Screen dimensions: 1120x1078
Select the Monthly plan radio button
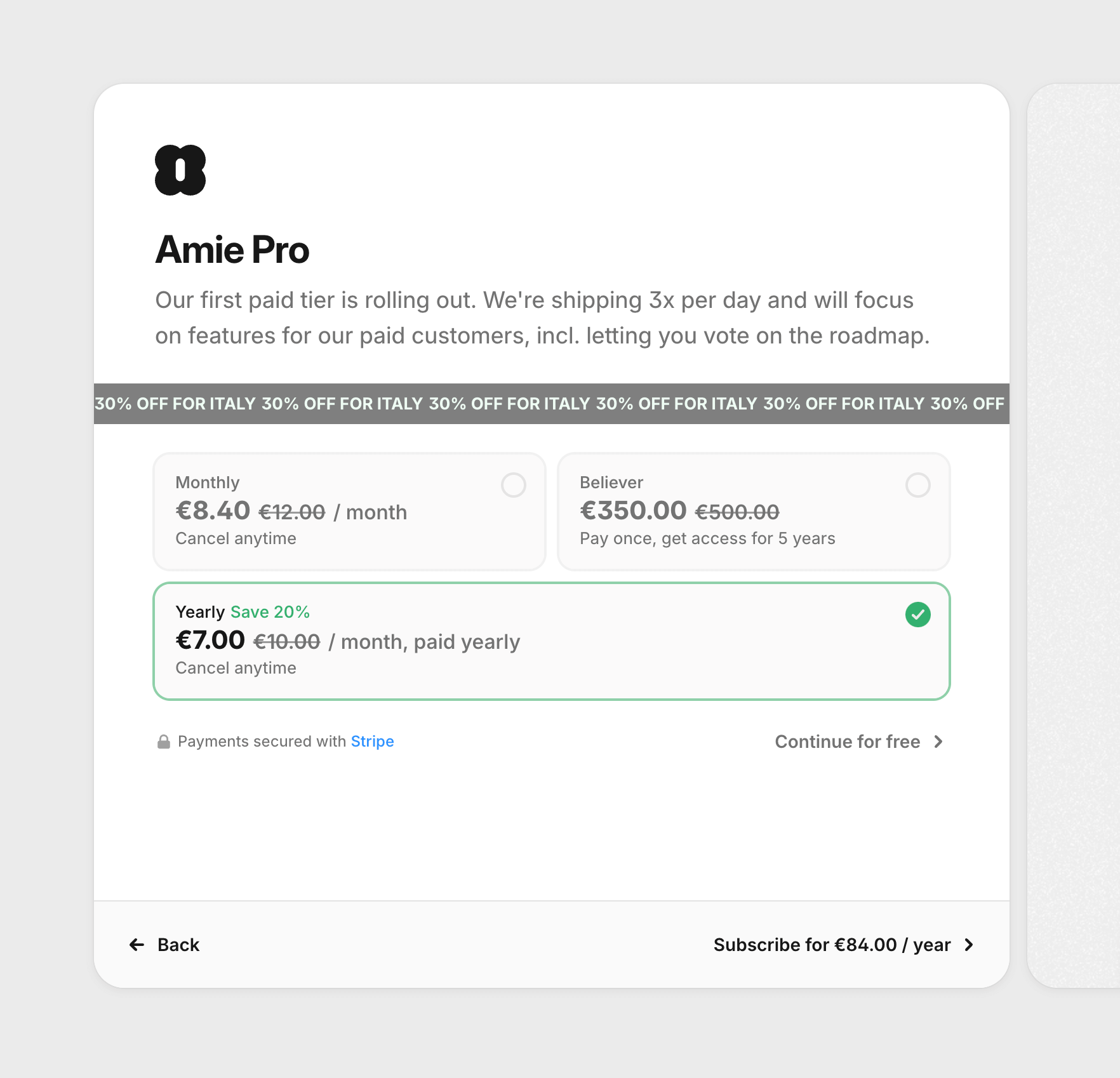click(513, 485)
